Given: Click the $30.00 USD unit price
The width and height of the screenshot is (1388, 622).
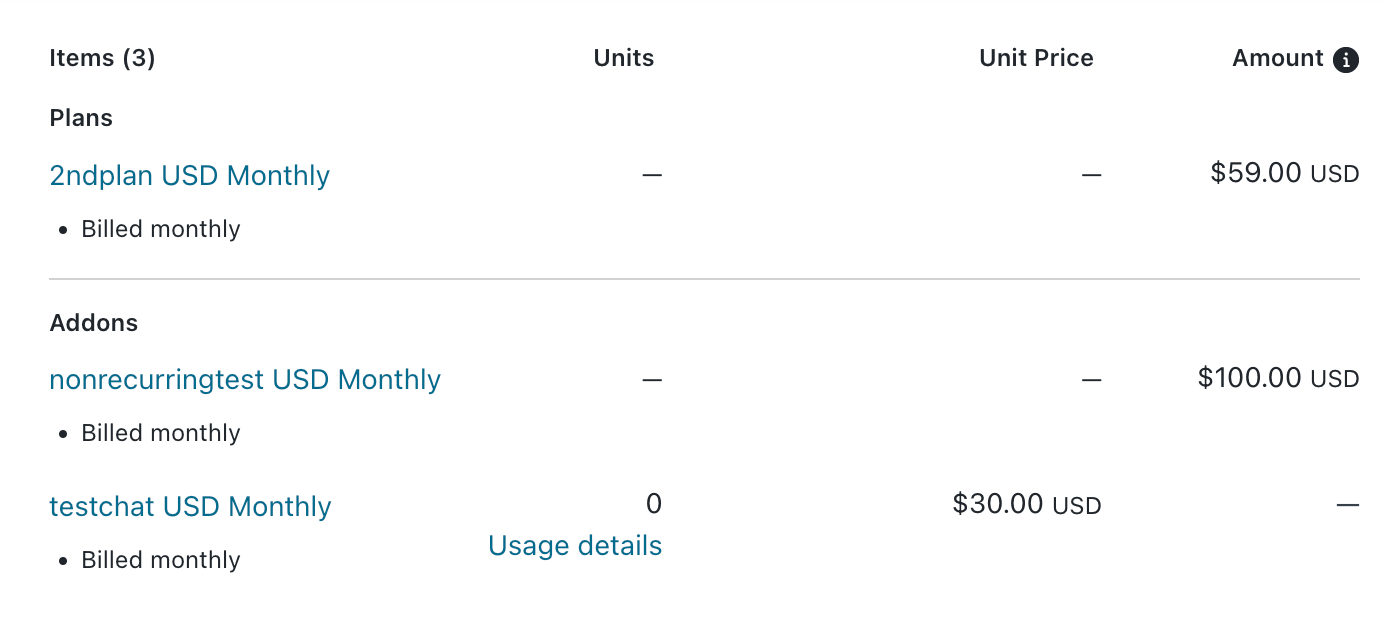Looking at the screenshot, I should click(1026, 504).
